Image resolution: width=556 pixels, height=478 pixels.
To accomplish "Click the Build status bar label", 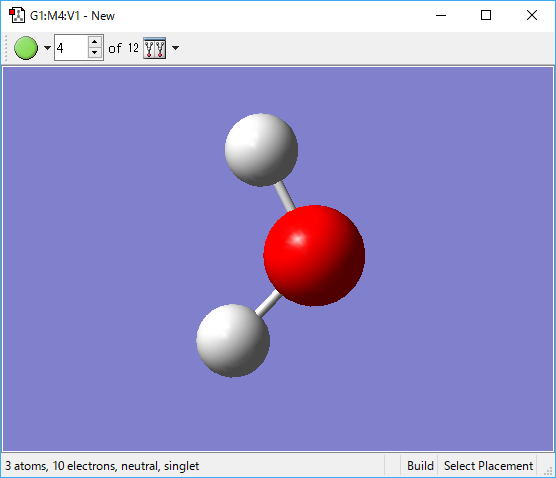I will click(x=420, y=466).
